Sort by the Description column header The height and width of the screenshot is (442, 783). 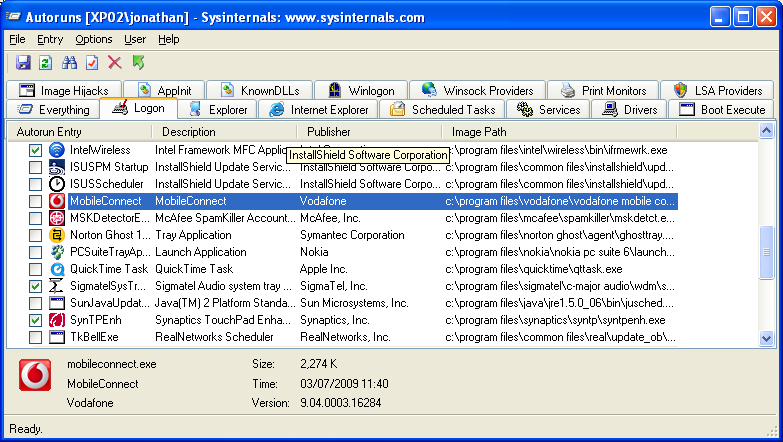tap(224, 131)
